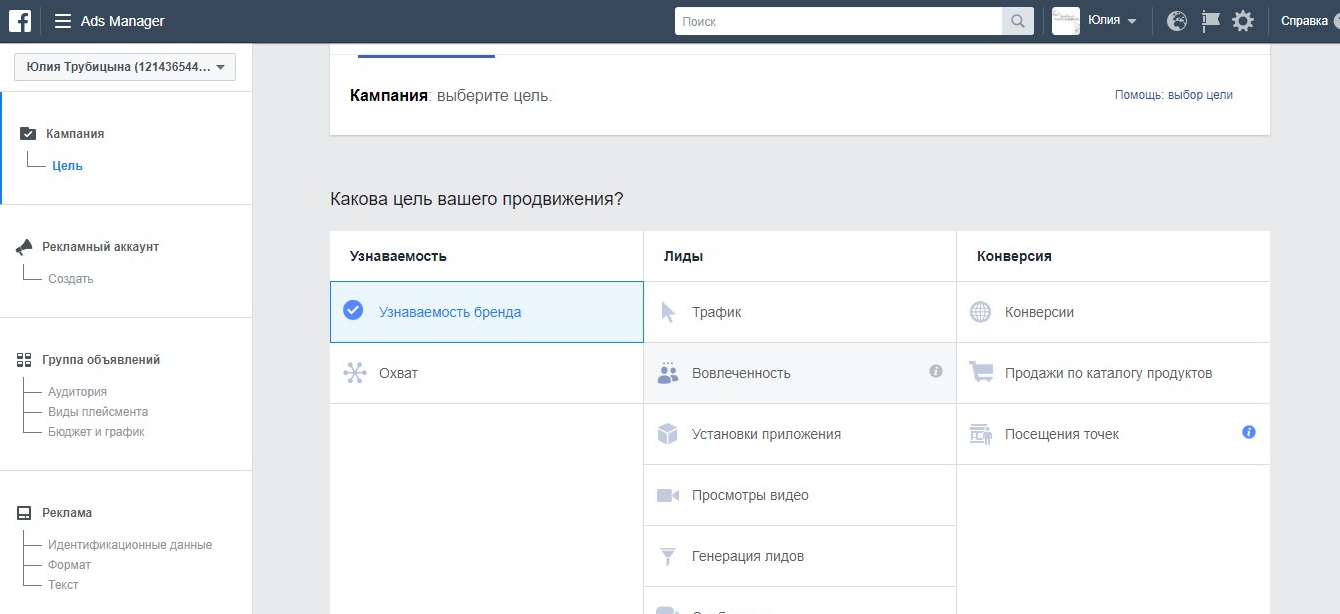The image size is (1340, 614).
Task: Go to Цель in the sidebar
Action: (x=67, y=166)
